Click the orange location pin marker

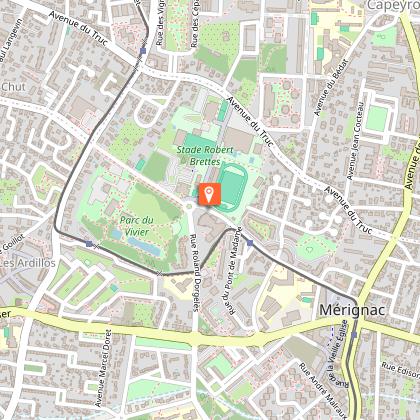tap(209, 194)
